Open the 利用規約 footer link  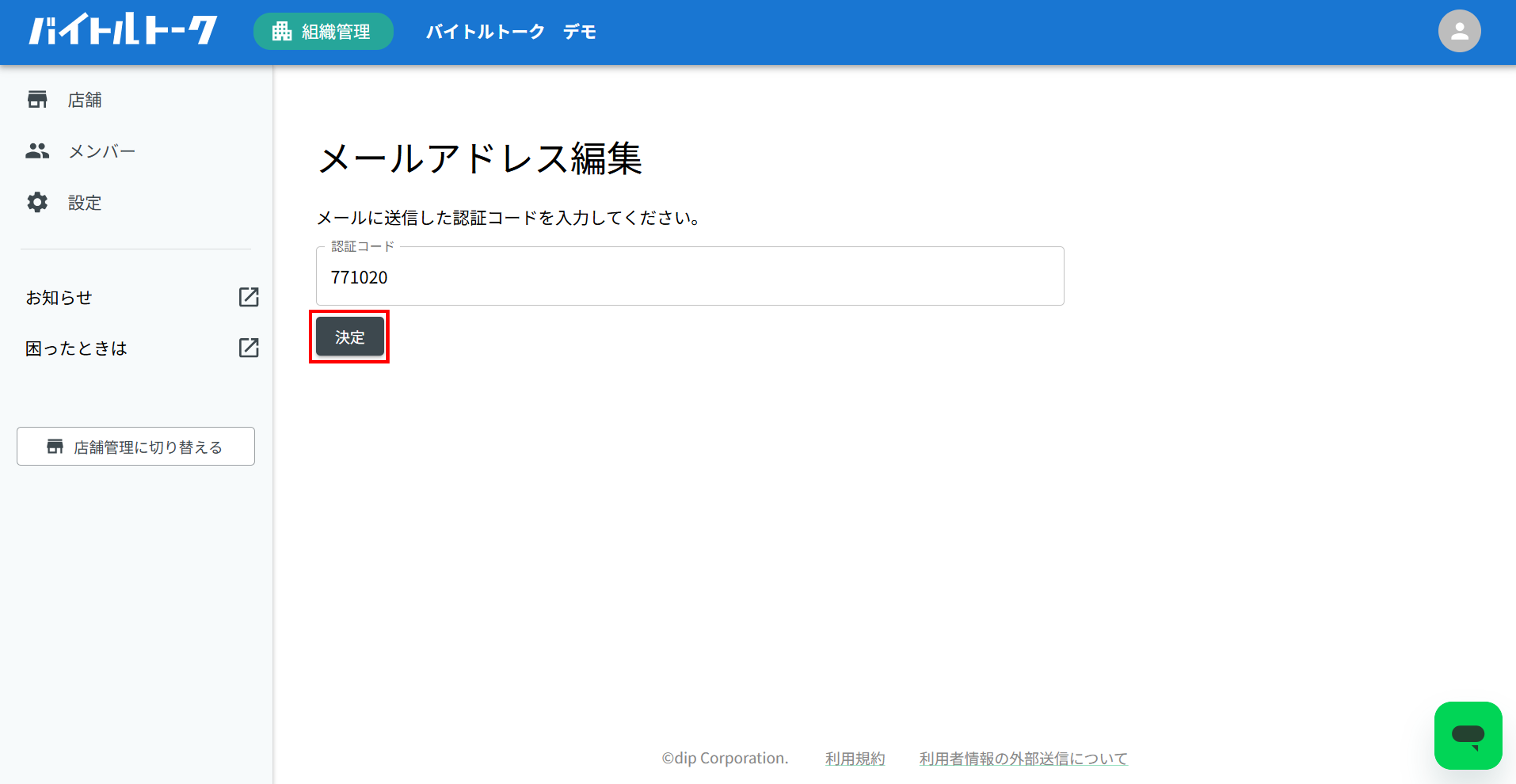pyautogui.click(x=854, y=758)
